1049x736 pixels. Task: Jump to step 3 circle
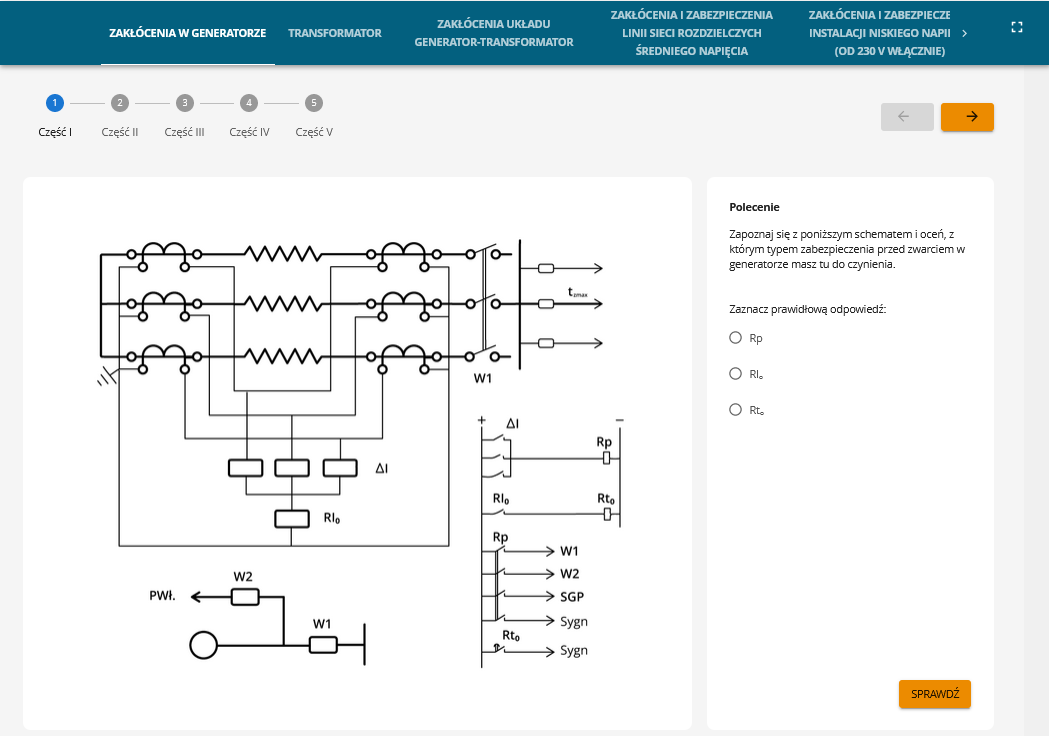[184, 103]
